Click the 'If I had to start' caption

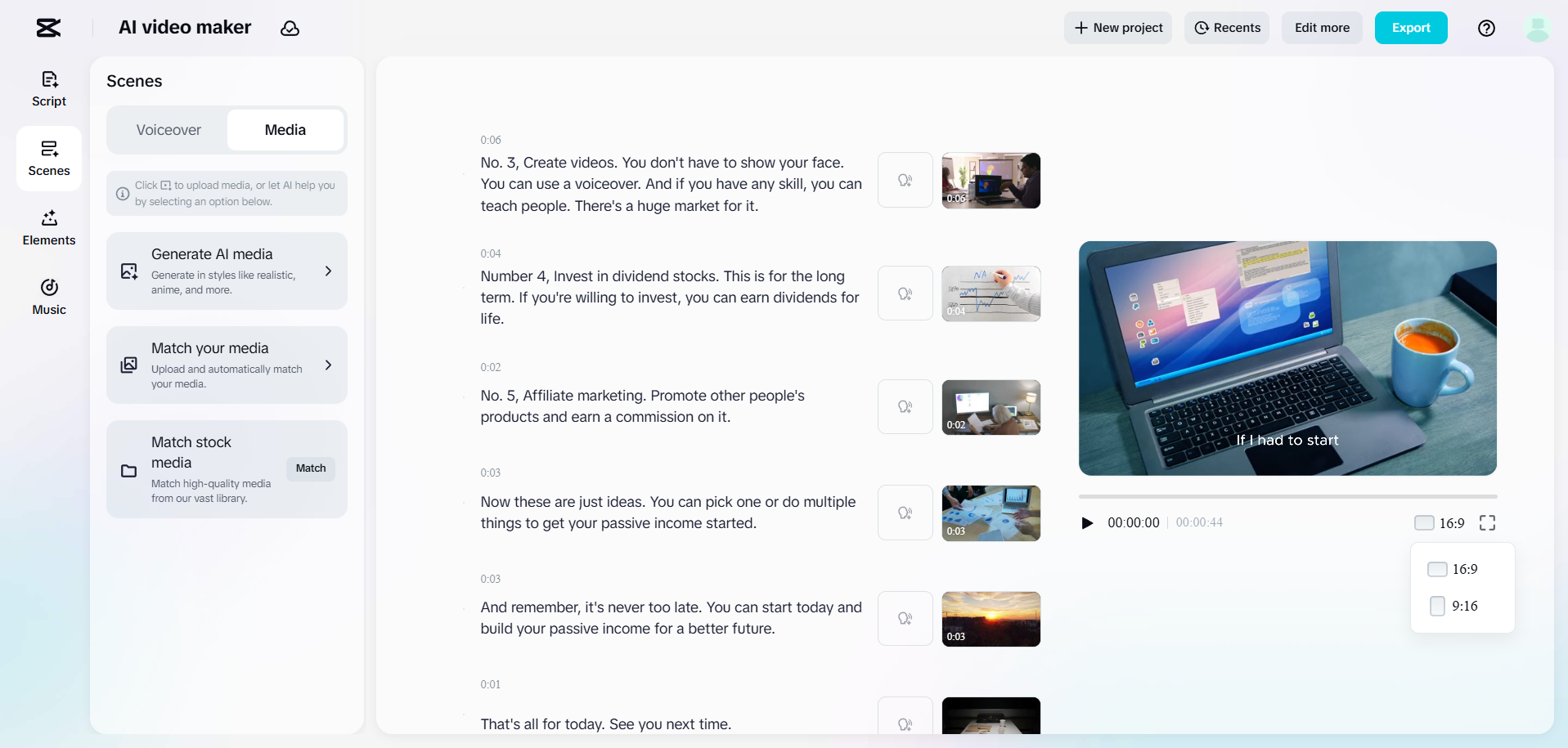[1287, 441]
